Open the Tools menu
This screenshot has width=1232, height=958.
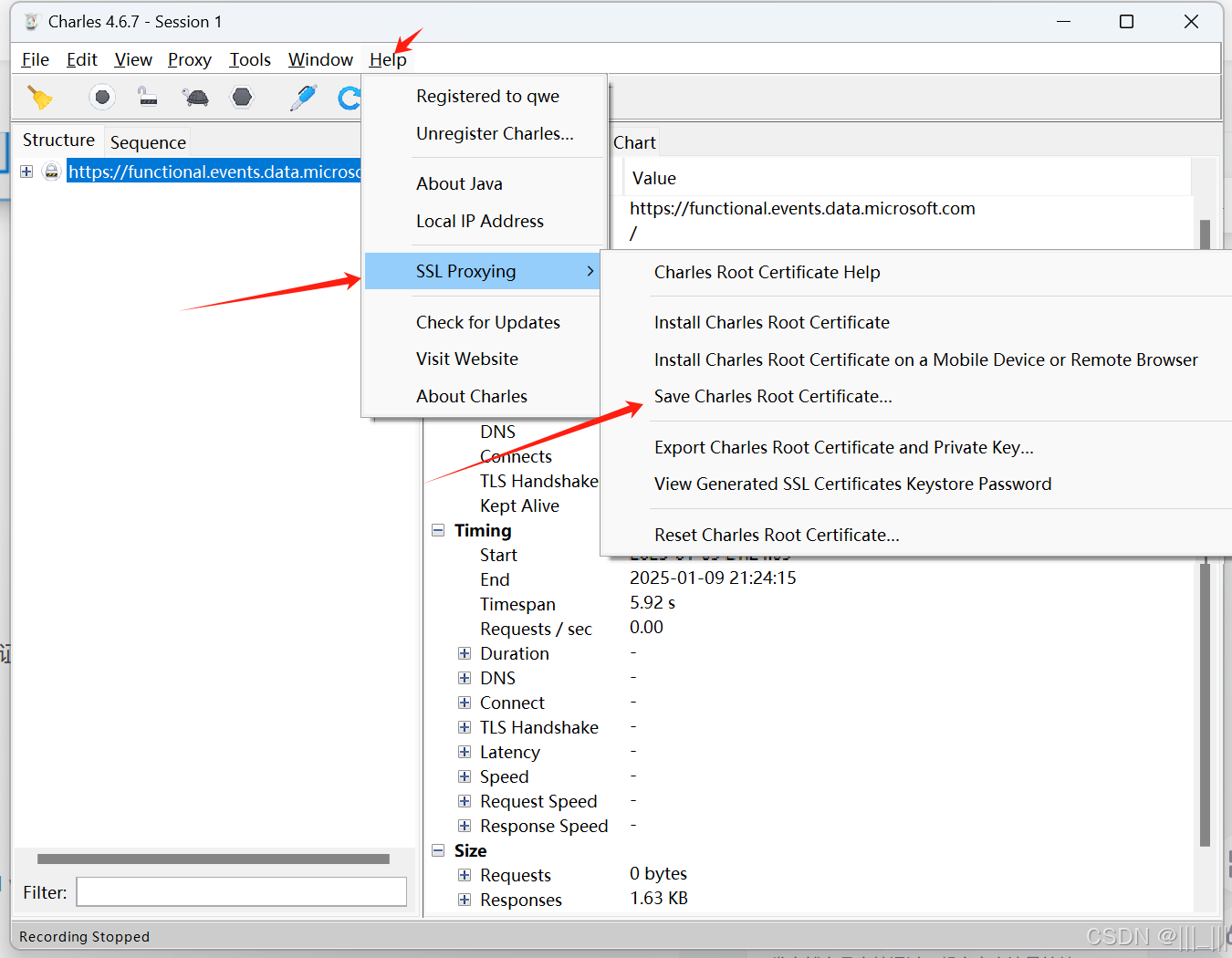tap(250, 59)
